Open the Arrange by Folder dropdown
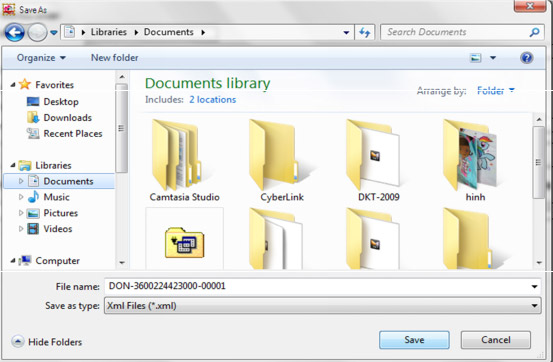The image size is (553, 362). [x=496, y=91]
